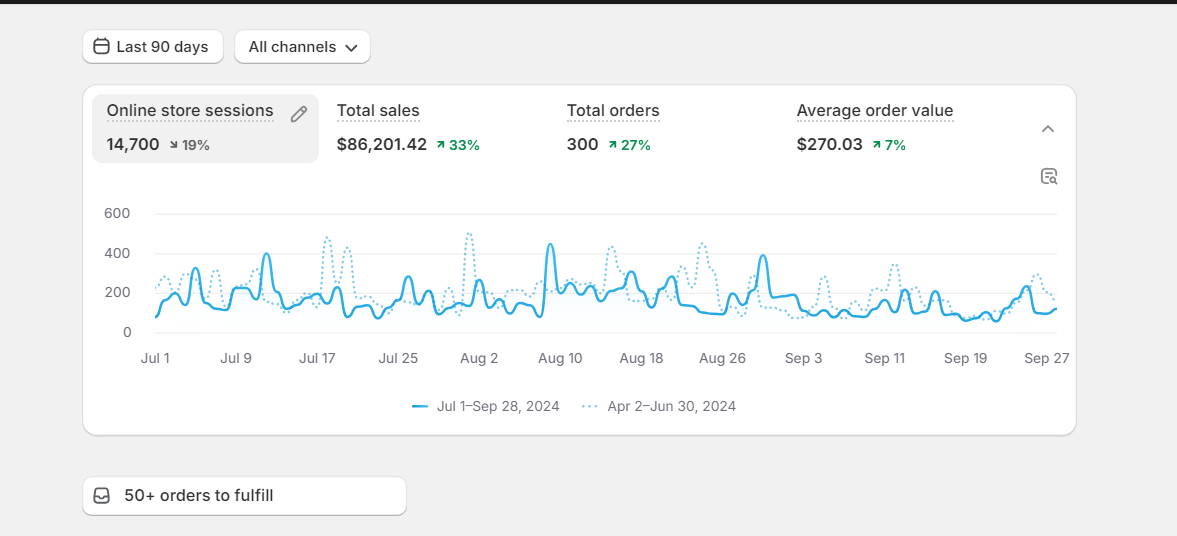
Task: Expand the All channels dropdown
Action: [x=302, y=46]
